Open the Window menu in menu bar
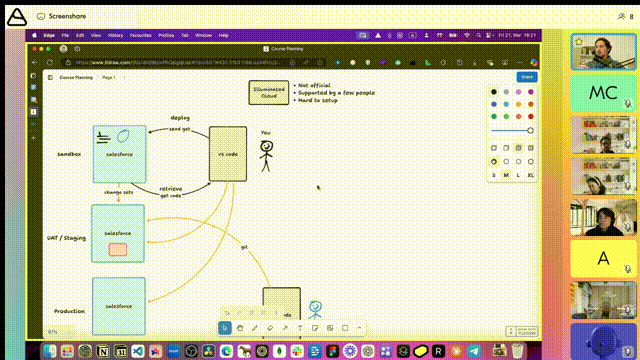The height and width of the screenshot is (360, 640). [203, 36]
